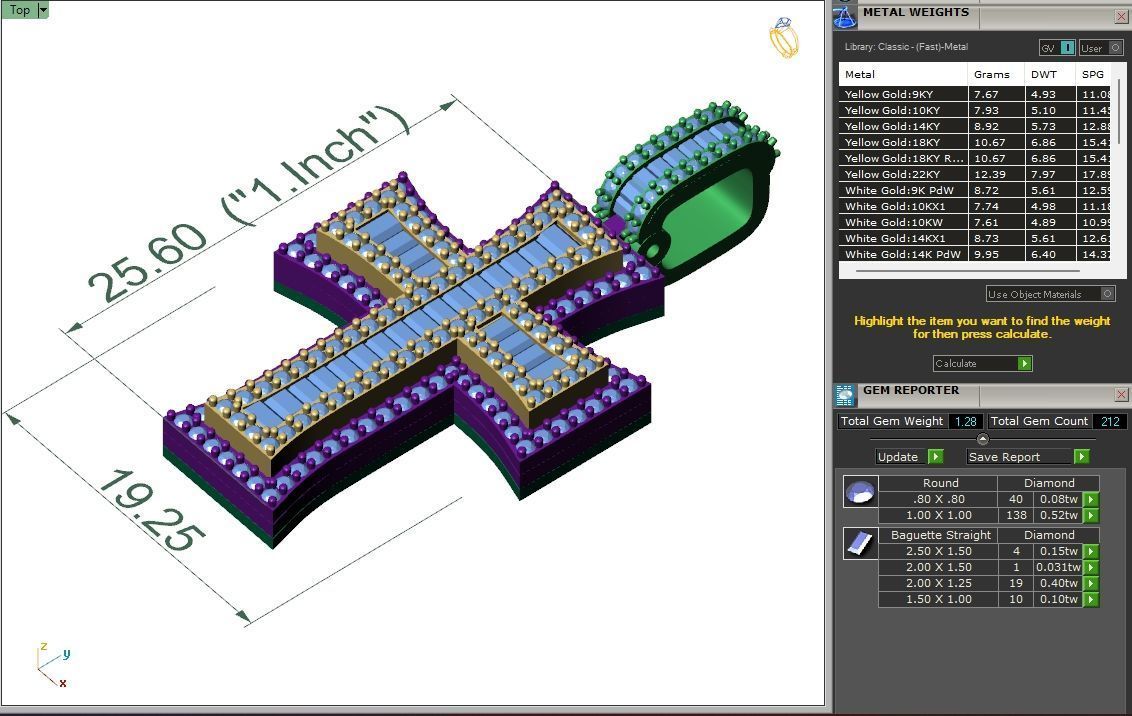This screenshot has height=716, width=1132.
Task: Select the Yellow Gold:14KY row
Action: point(975,126)
